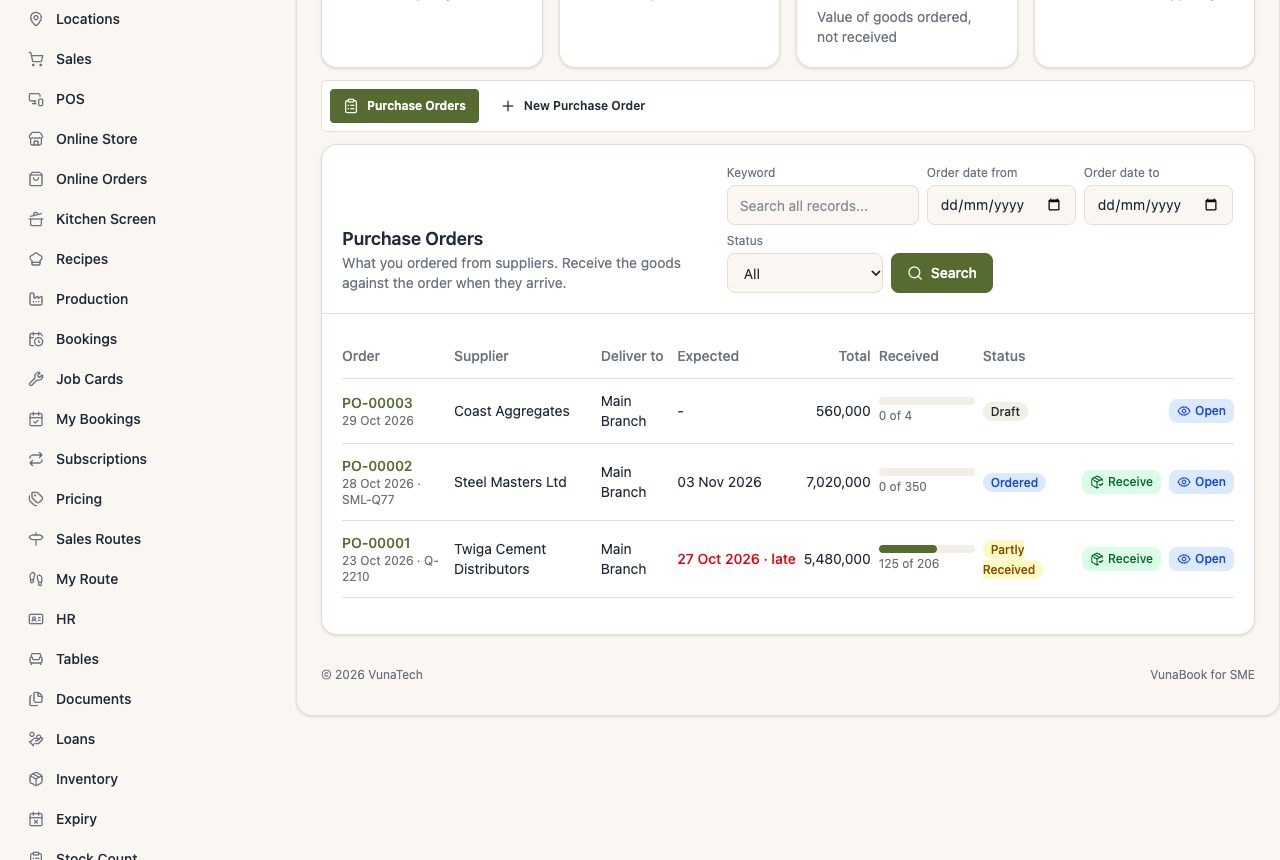Open order PO-00003 with the Open button
Screen dimensions: 1280x860
coord(1201,411)
